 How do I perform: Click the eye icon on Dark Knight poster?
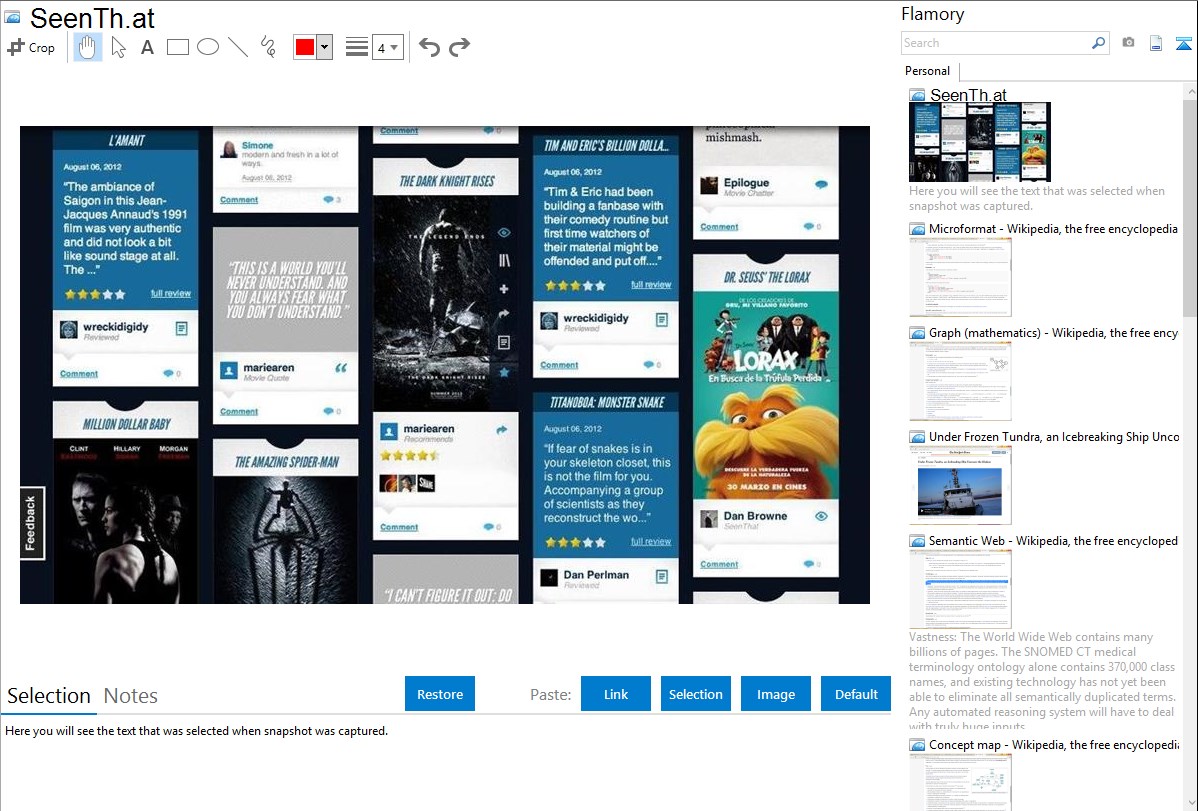[x=503, y=232]
